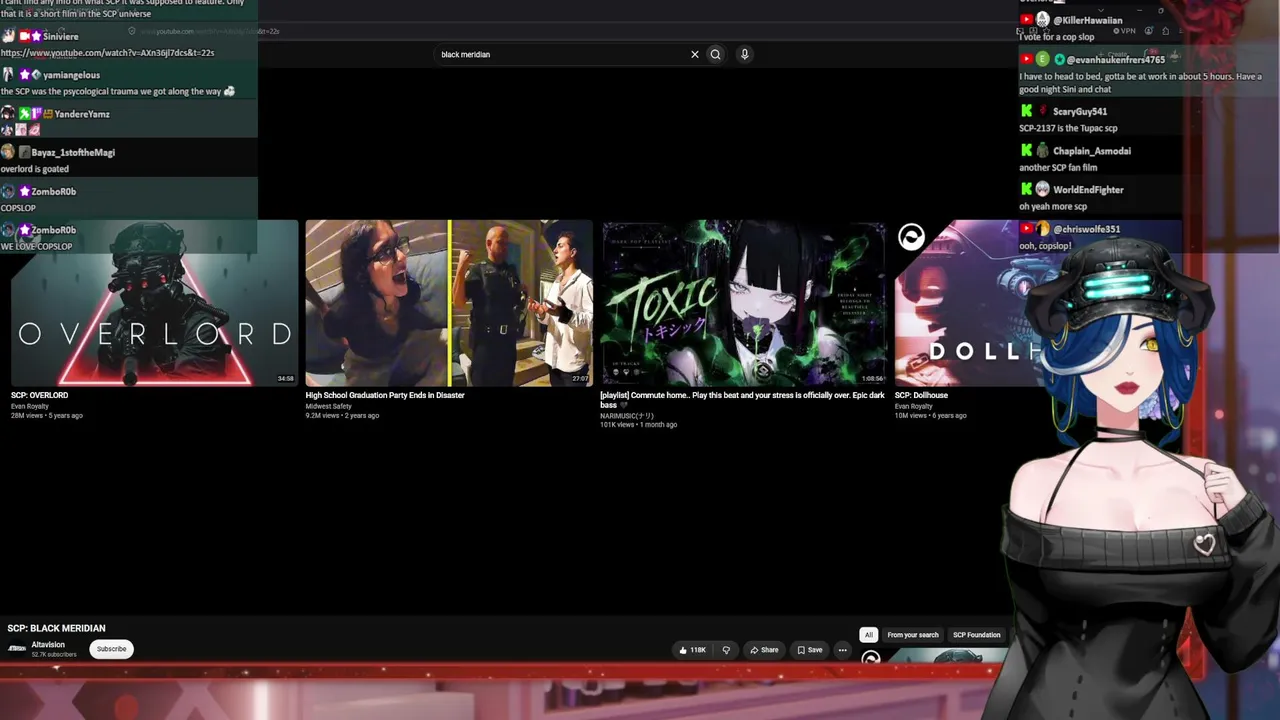
Task: Click the WorldEndFighter chat username
Action: (x=1088, y=190)
